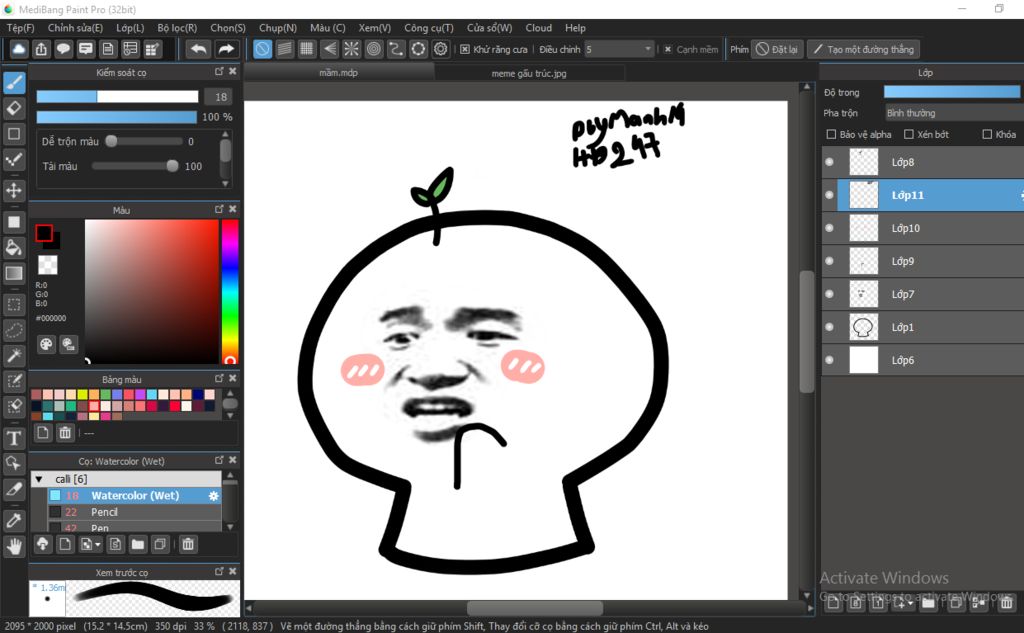This screenshot has height=633, width=1024.
Task: Select the rectangular Select tool
Action: pyautogui.click(x=14, y=304)
